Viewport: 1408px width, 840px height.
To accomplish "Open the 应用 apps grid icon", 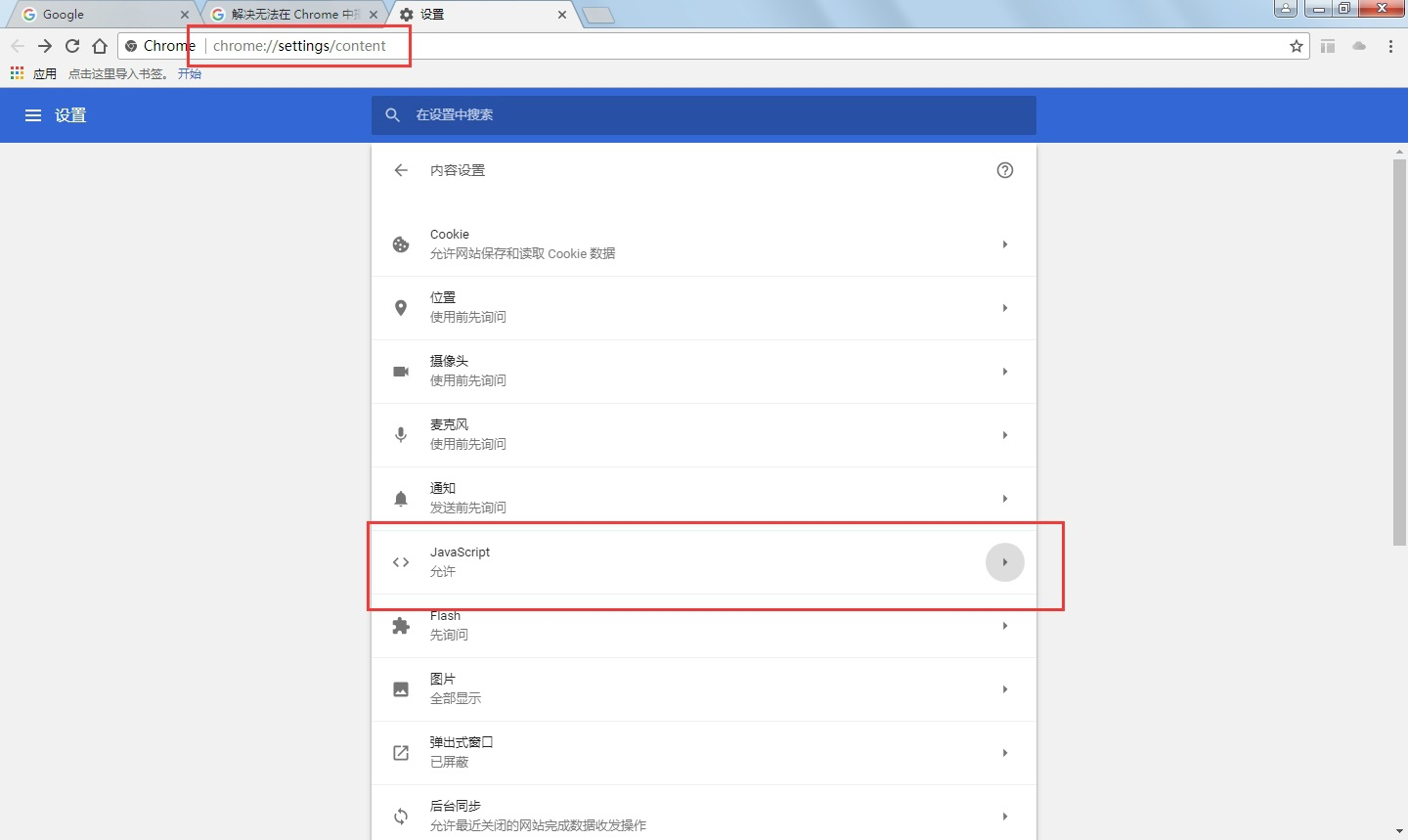I will (17, 73).
